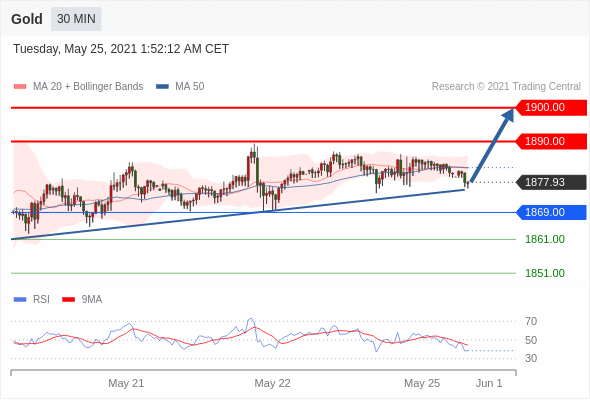The width and height of the screenshot is (590, 400).
Task: Click the 1890.00 red resistance price tag
Action: [x=551, y=141]
